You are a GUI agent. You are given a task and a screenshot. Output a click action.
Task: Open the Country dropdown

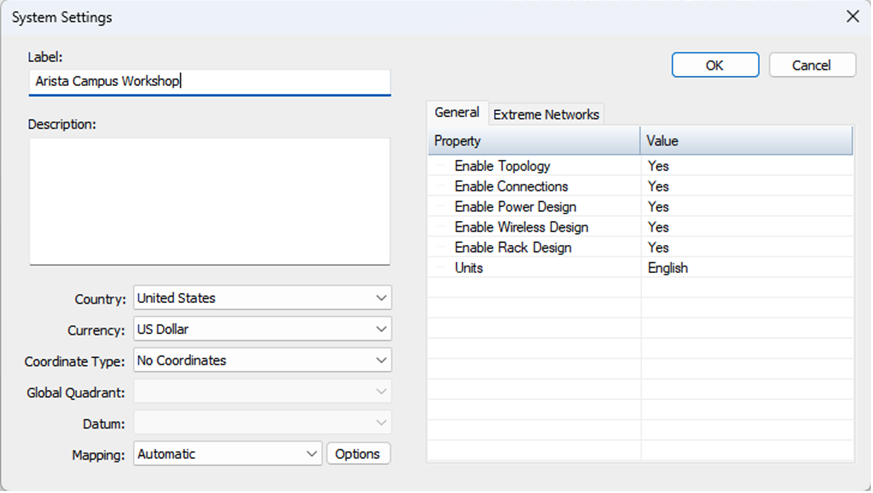[262, 298]
